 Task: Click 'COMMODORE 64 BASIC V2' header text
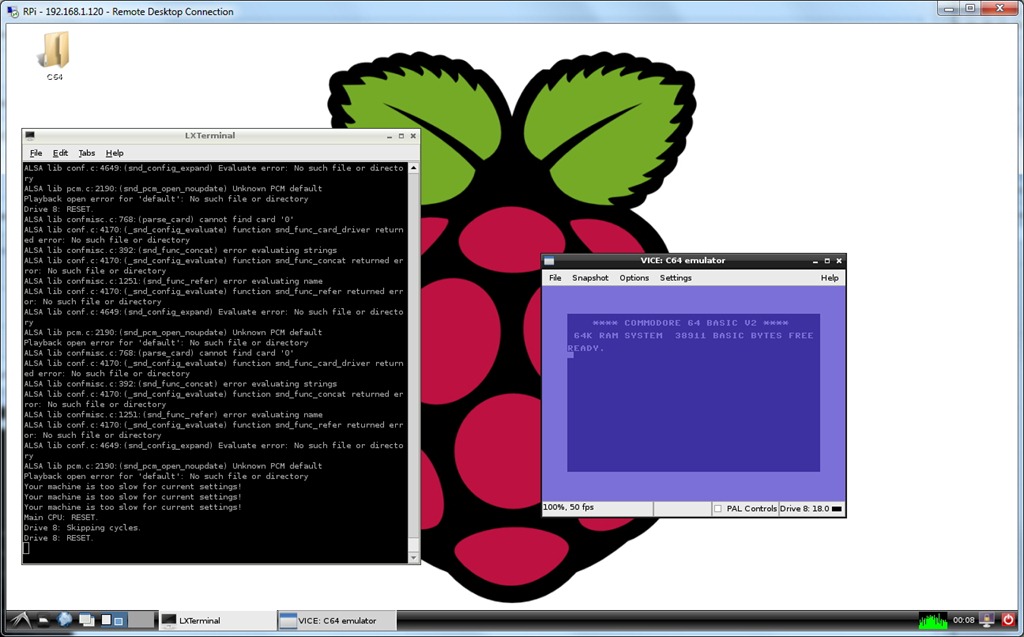click(x=690, y=323)
